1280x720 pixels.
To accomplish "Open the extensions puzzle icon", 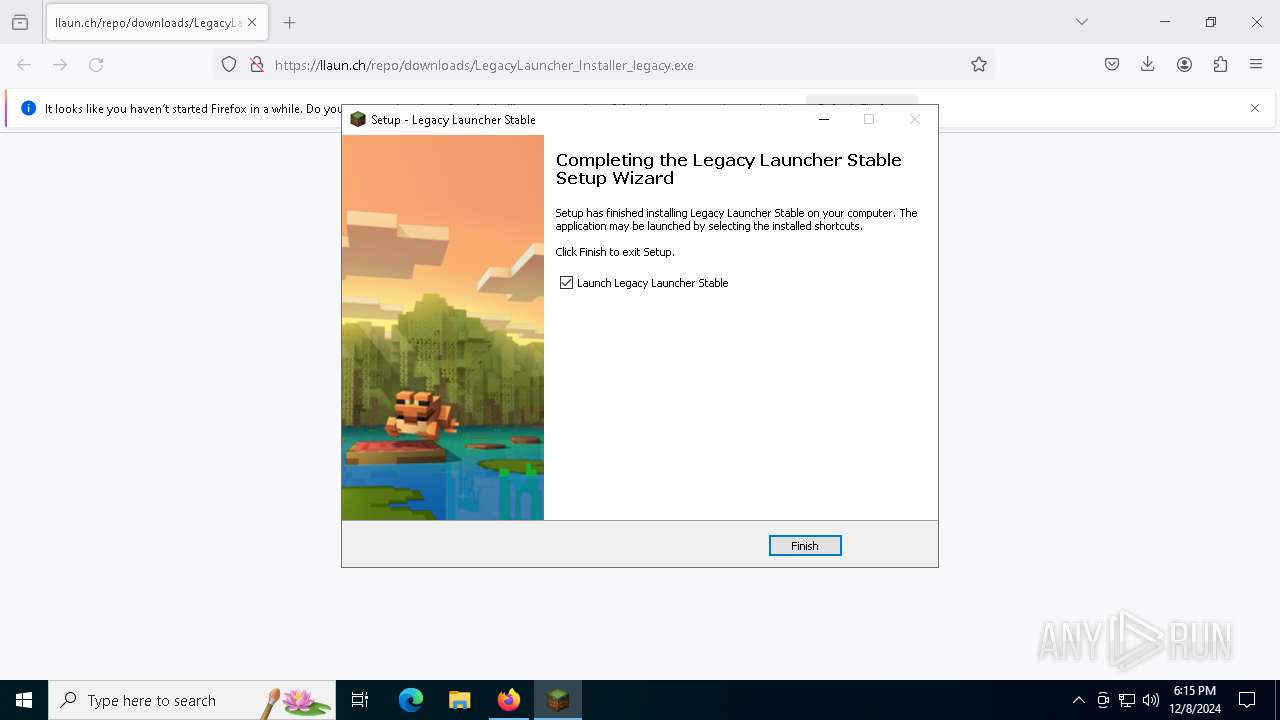I will (x=1220, y=65).
